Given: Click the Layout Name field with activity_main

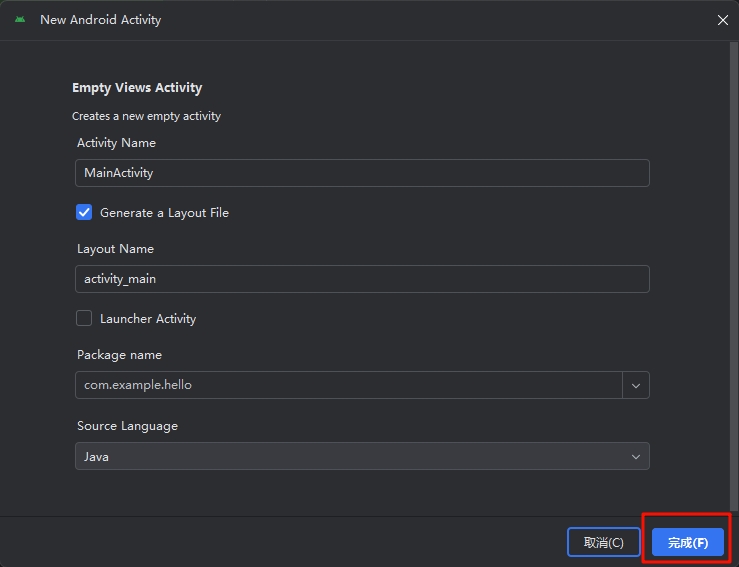Looking at the screenshot, I should (x=362, y=279).
